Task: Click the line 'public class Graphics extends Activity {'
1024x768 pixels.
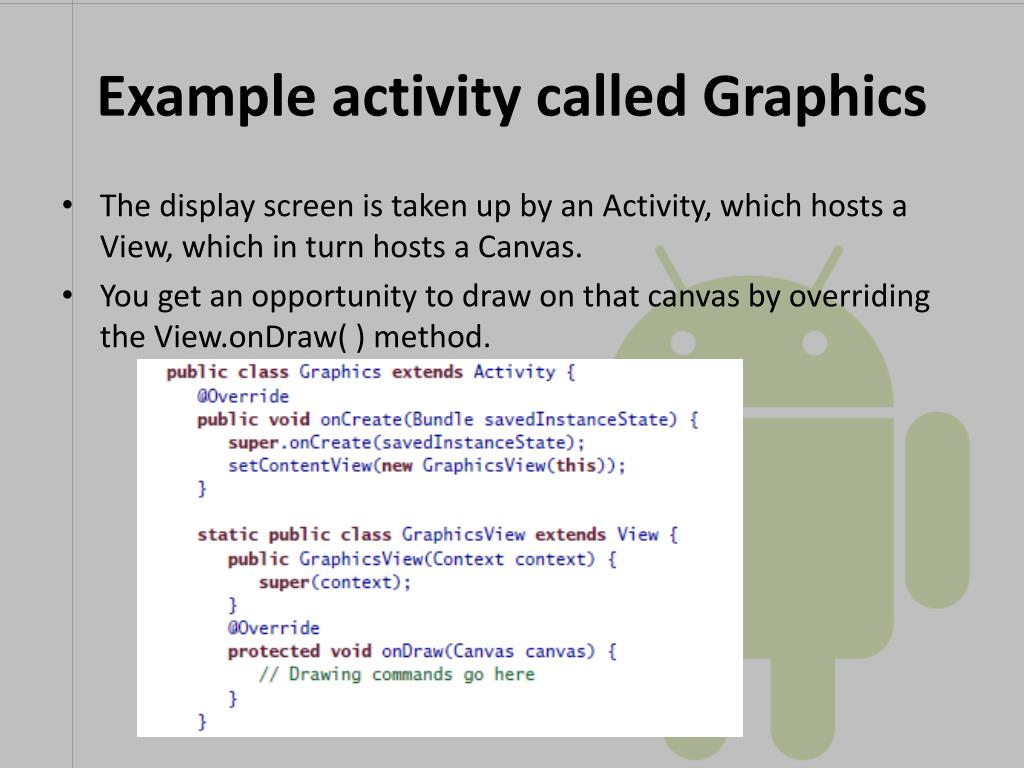Action: point(371,373)
